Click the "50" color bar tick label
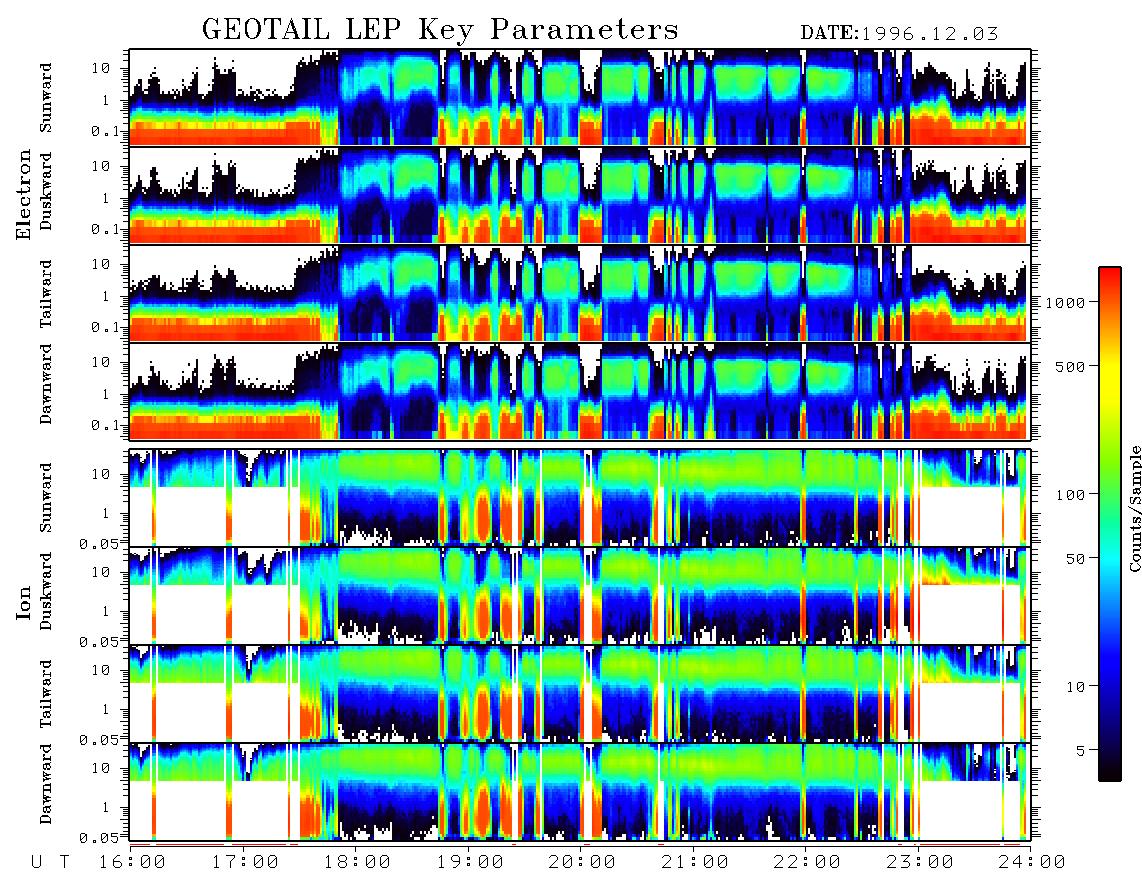The image size is (1142, 880). [1075, 559]
